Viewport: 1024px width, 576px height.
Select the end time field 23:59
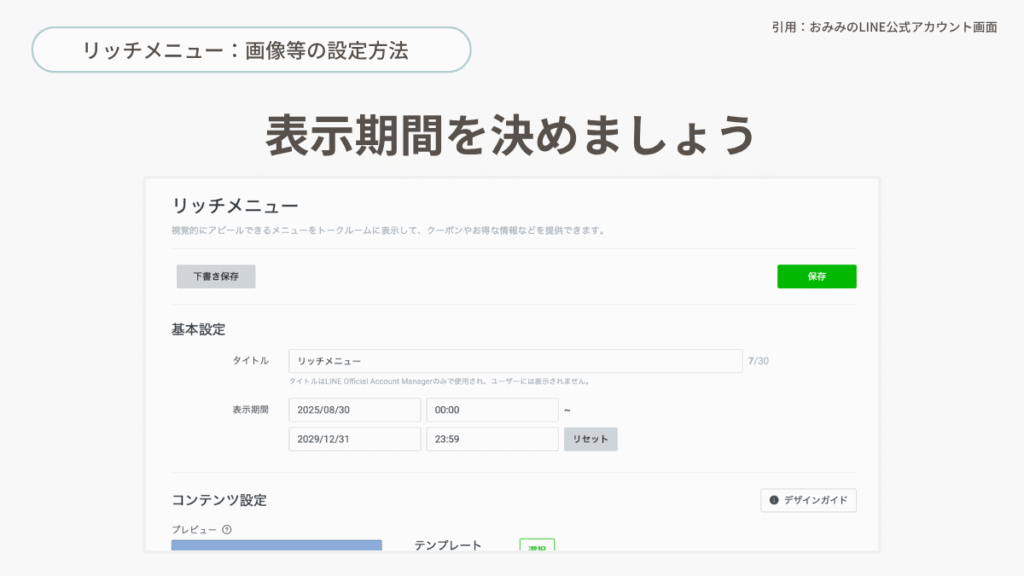tap(491, 439)
